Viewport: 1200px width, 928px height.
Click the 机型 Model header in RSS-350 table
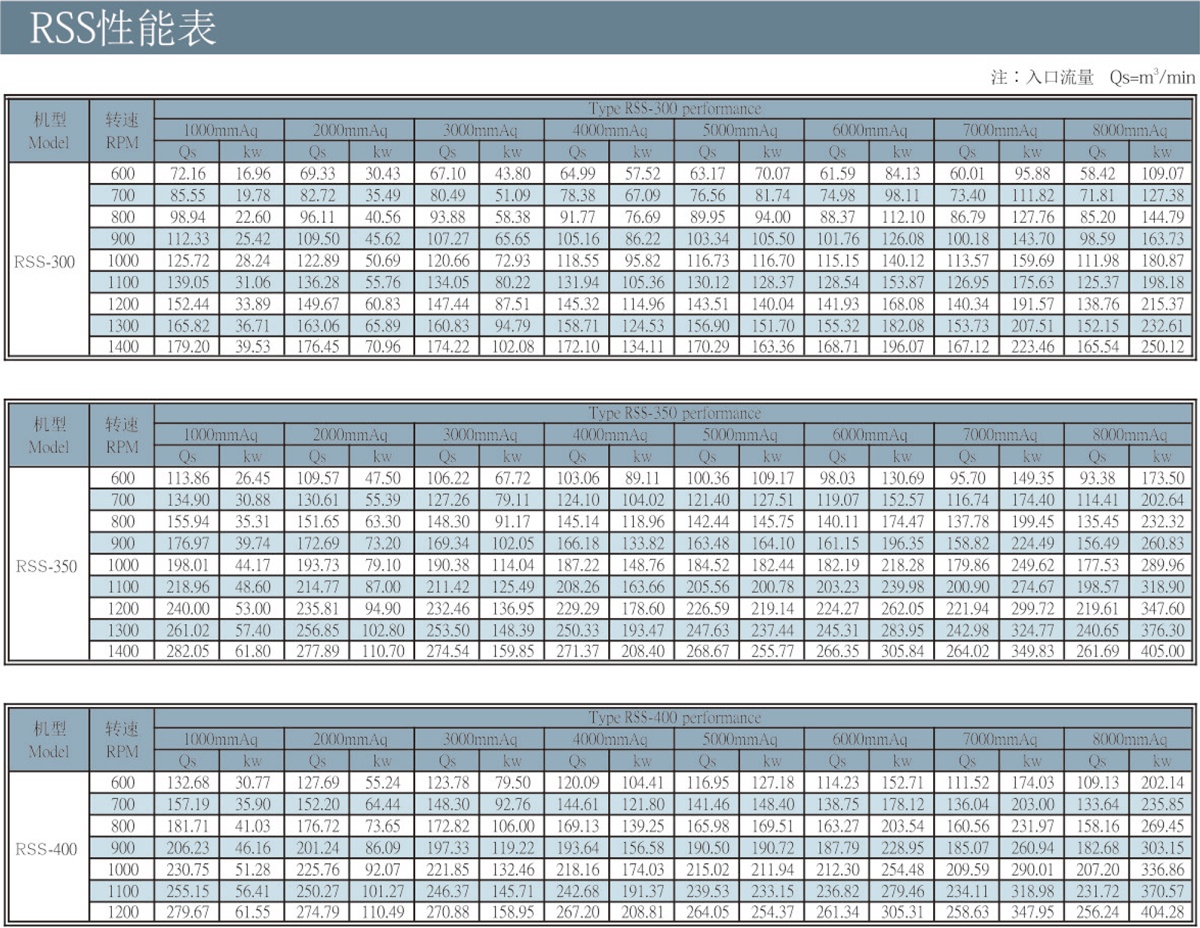click(47, 434)
